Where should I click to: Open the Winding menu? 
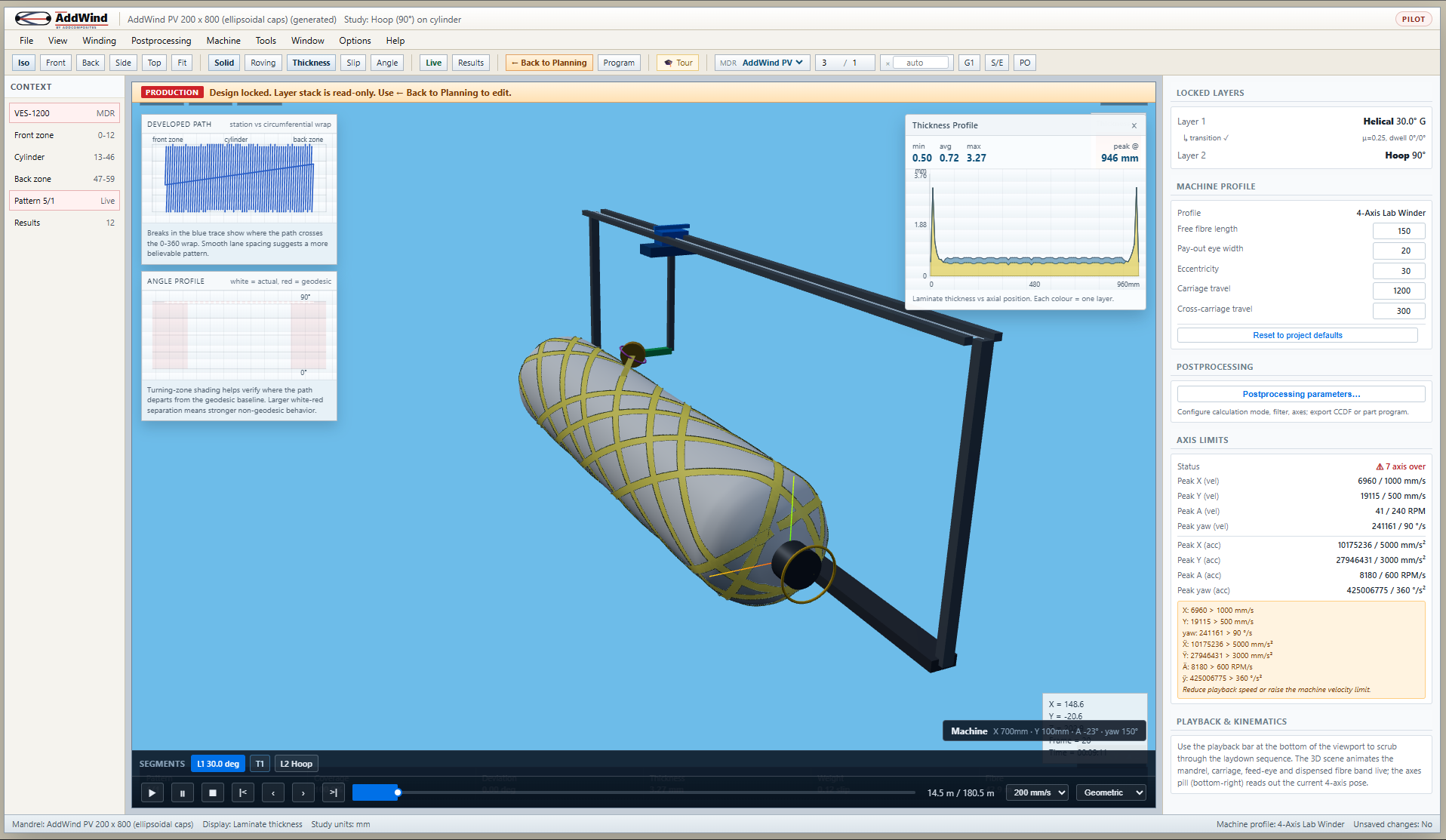pos(100,41)
